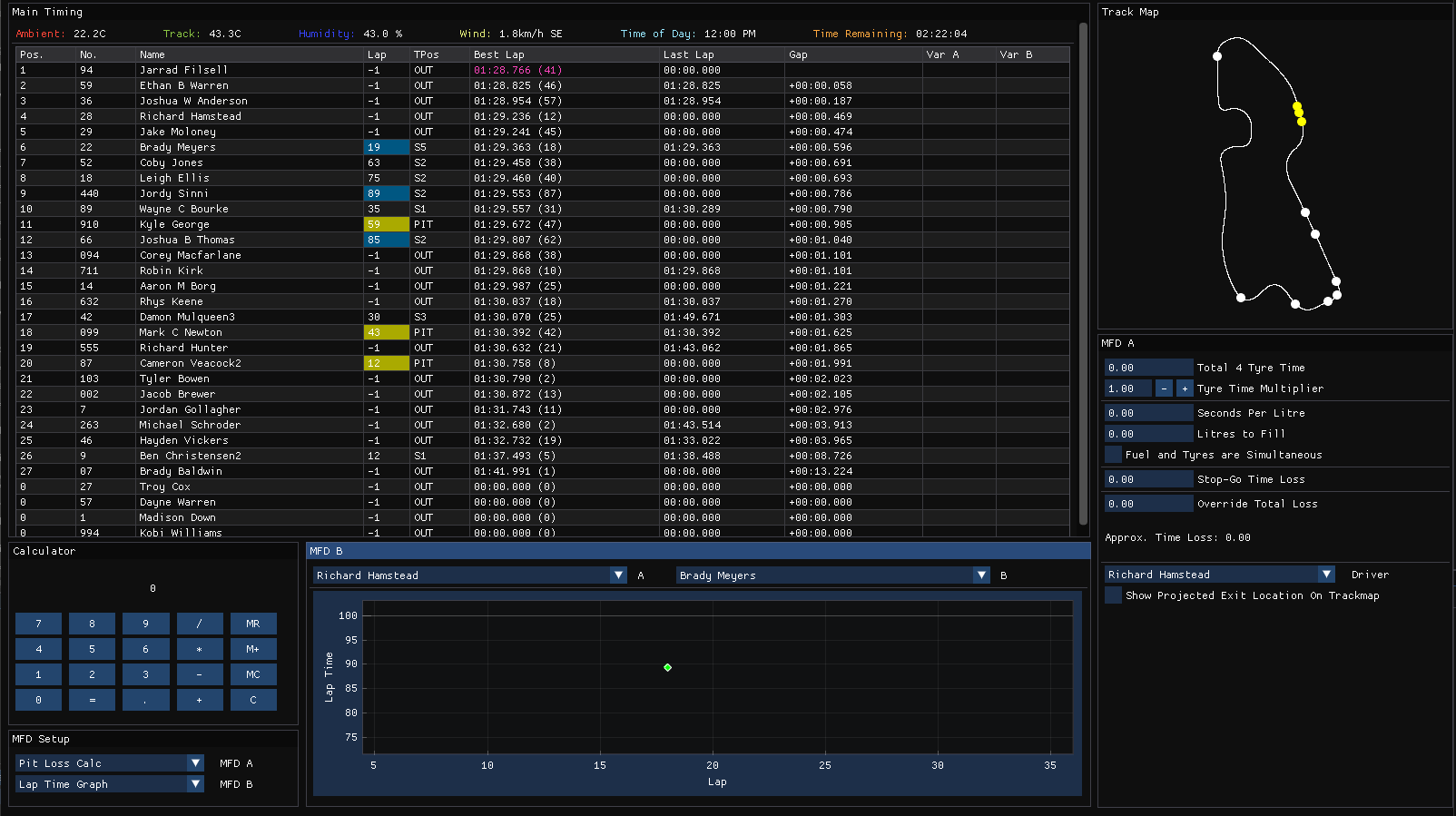Click the Gap column header
1456x816 pixels.
[x=798, y=54]
